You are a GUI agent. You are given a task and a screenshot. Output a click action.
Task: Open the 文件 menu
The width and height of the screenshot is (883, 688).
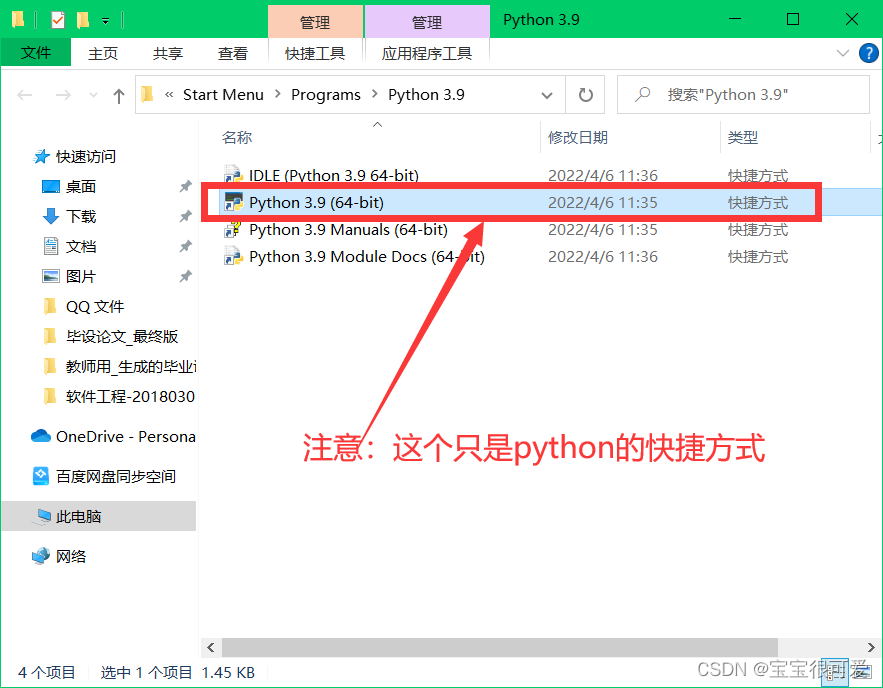(x=36, y=53)
